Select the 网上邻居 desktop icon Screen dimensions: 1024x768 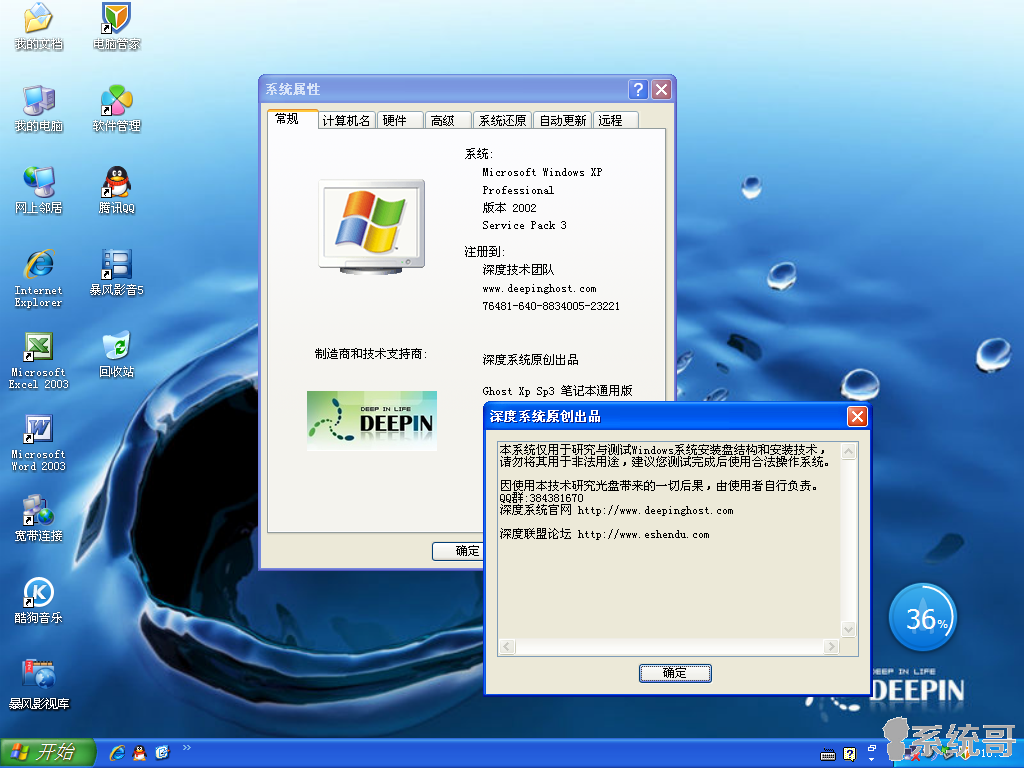coord(39,190)
